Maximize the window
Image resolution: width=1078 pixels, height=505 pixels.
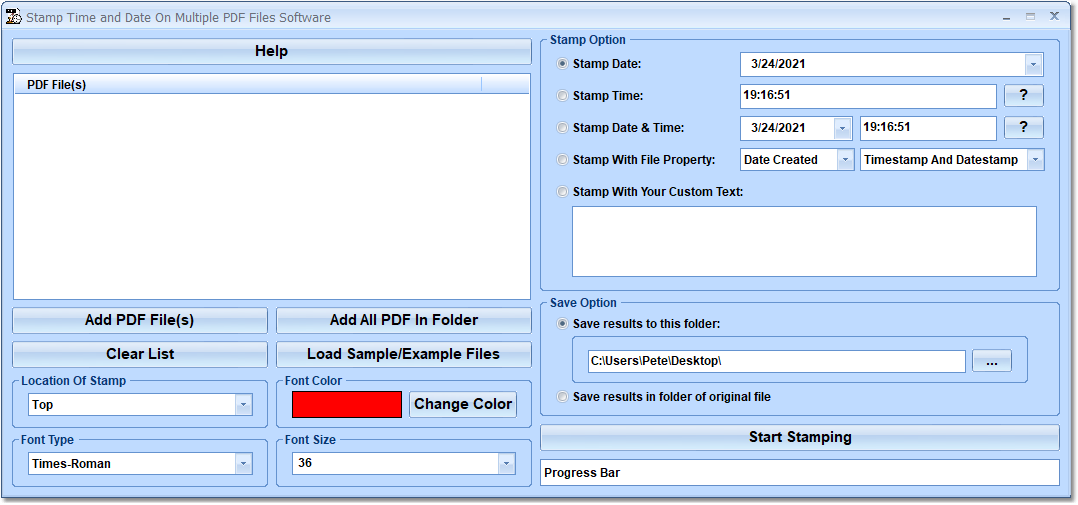pos(1030,17)
